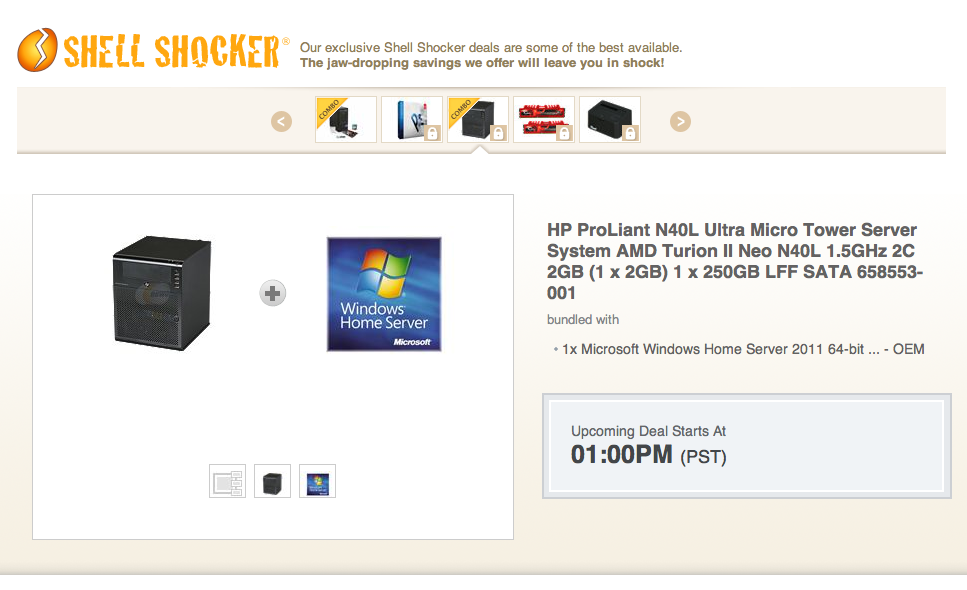Show the combo overview image thumbnail
The width and height of the screenshot is (967, 590).
pyautogui.click(x=228, y=481)
